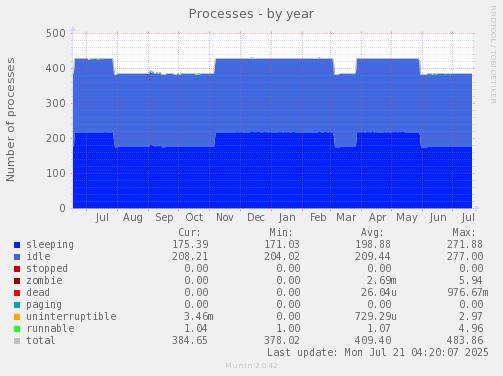Image resolution: width=503 pixels, height=376 pixels.
Task: Click the 'May' x-axis month label
Action: 407,218
